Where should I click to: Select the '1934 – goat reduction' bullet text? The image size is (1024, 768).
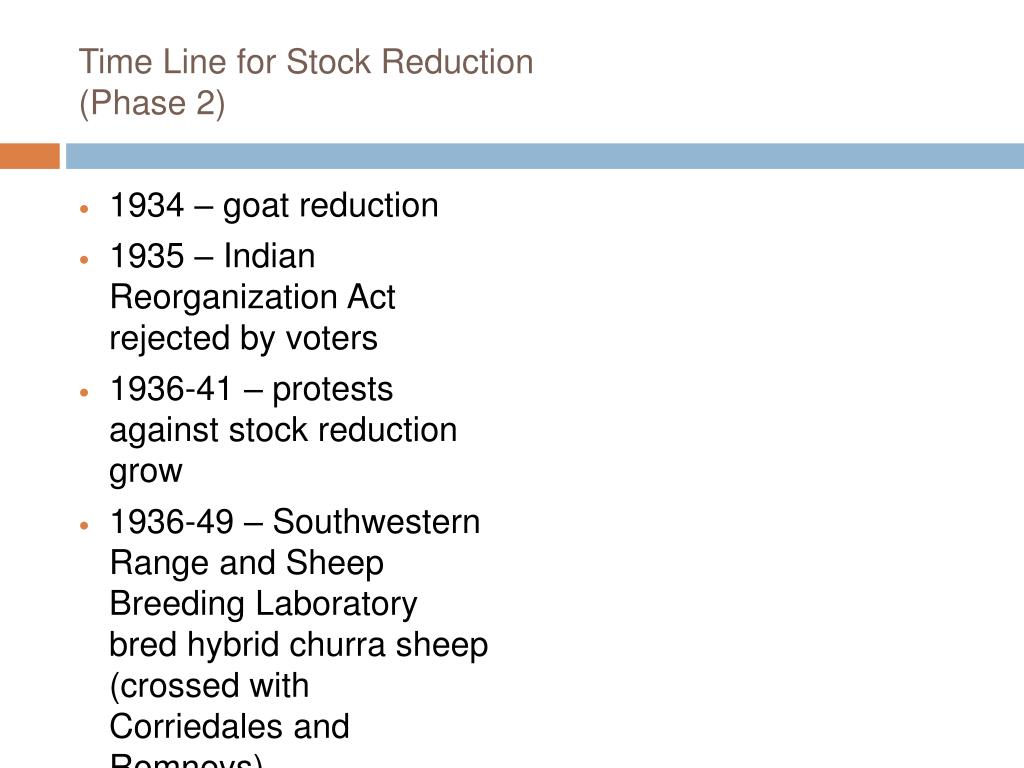[274, 206]
